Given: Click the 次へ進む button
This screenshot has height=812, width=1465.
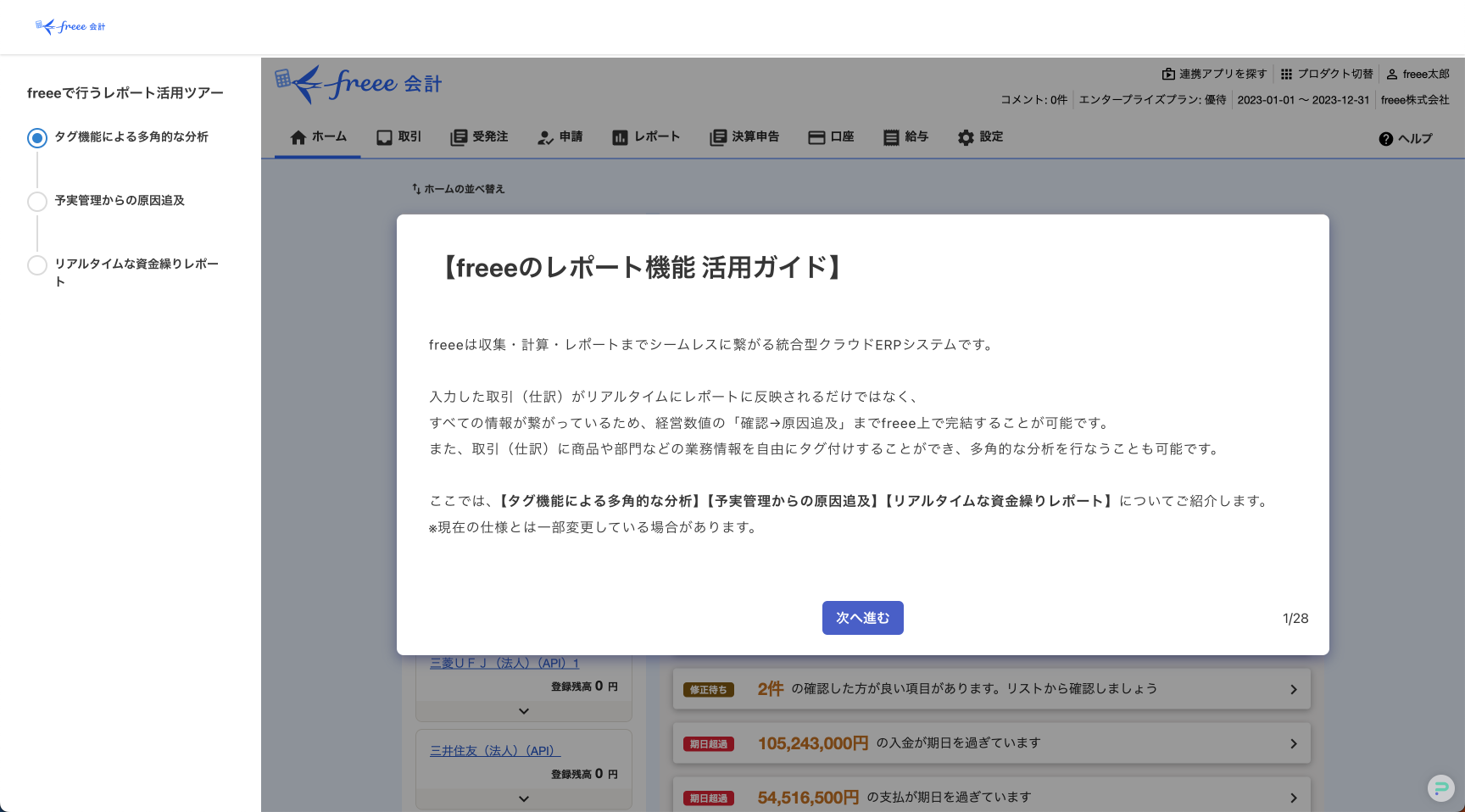Looking at the screenshot, I should point(863,618).
